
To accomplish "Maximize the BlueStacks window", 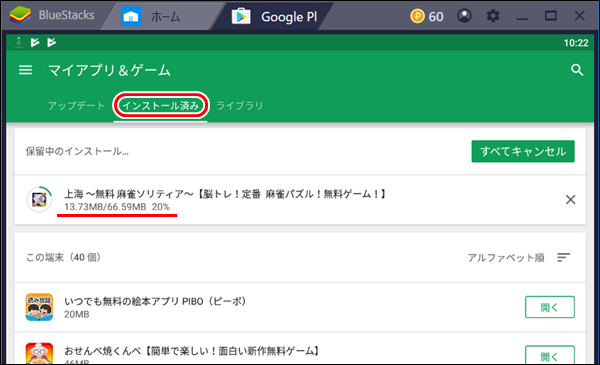I will 551,16.
